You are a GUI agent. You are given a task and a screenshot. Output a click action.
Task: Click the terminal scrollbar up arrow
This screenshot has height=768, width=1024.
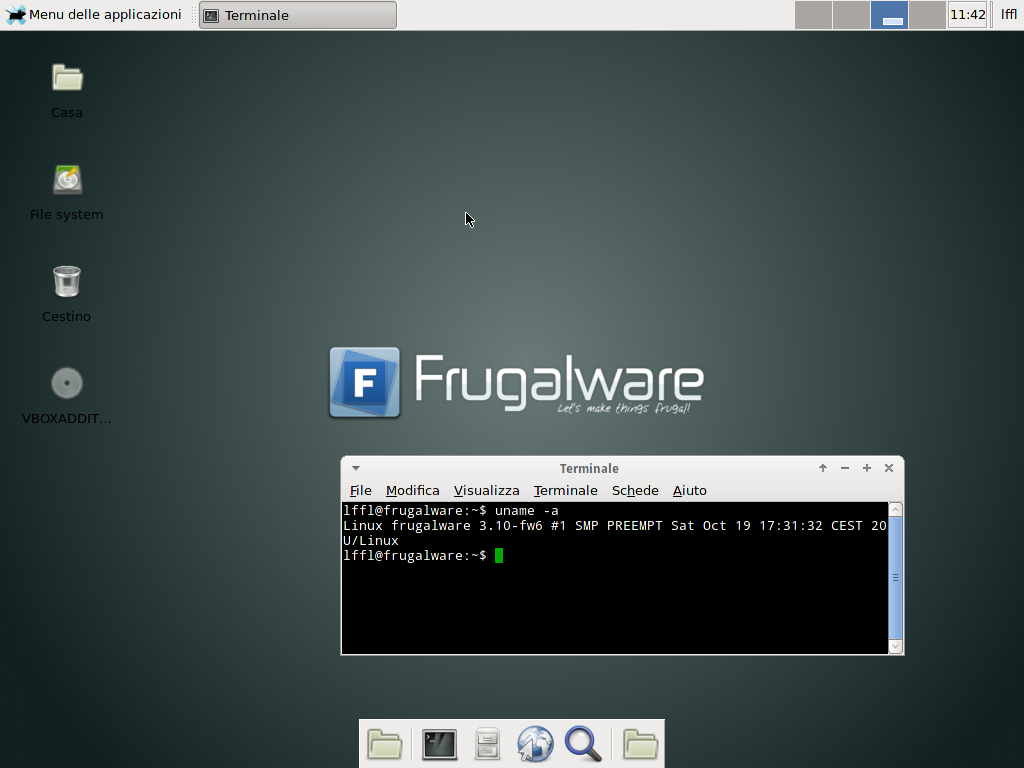(895, 509)
